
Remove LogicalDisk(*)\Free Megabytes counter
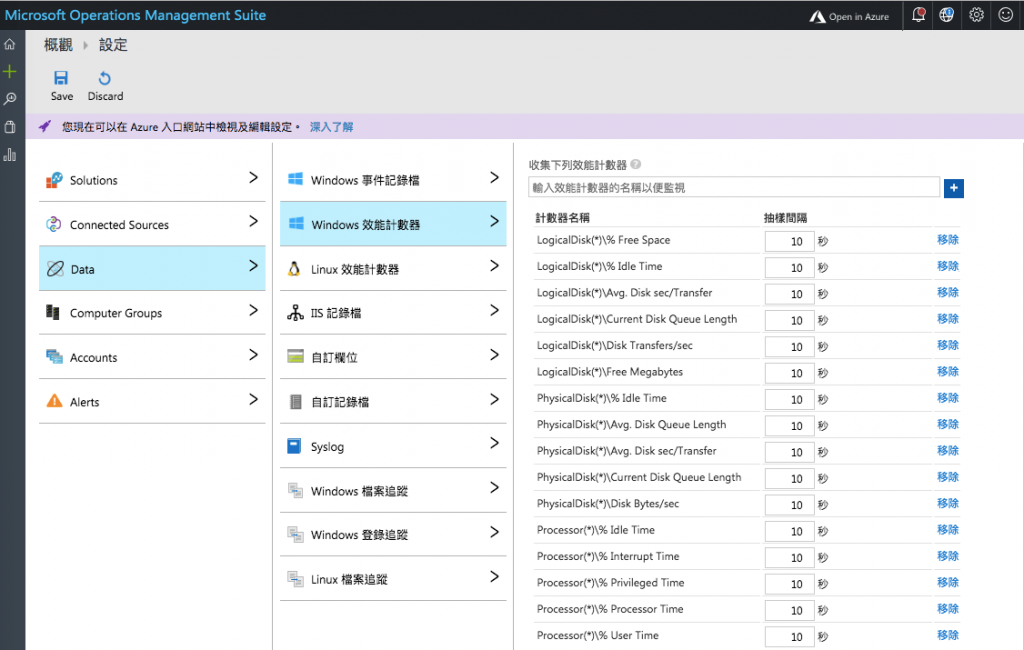(x=948, y=371)
